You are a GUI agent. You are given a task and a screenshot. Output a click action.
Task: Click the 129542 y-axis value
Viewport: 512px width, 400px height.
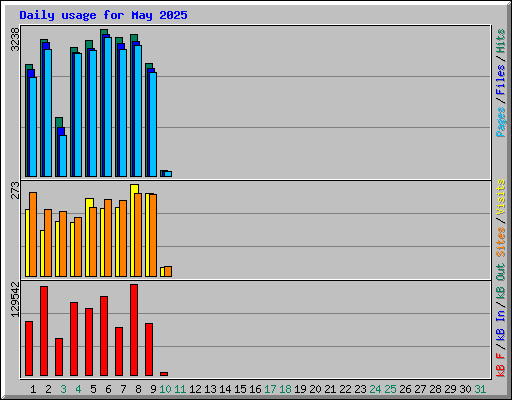point(15,299)
